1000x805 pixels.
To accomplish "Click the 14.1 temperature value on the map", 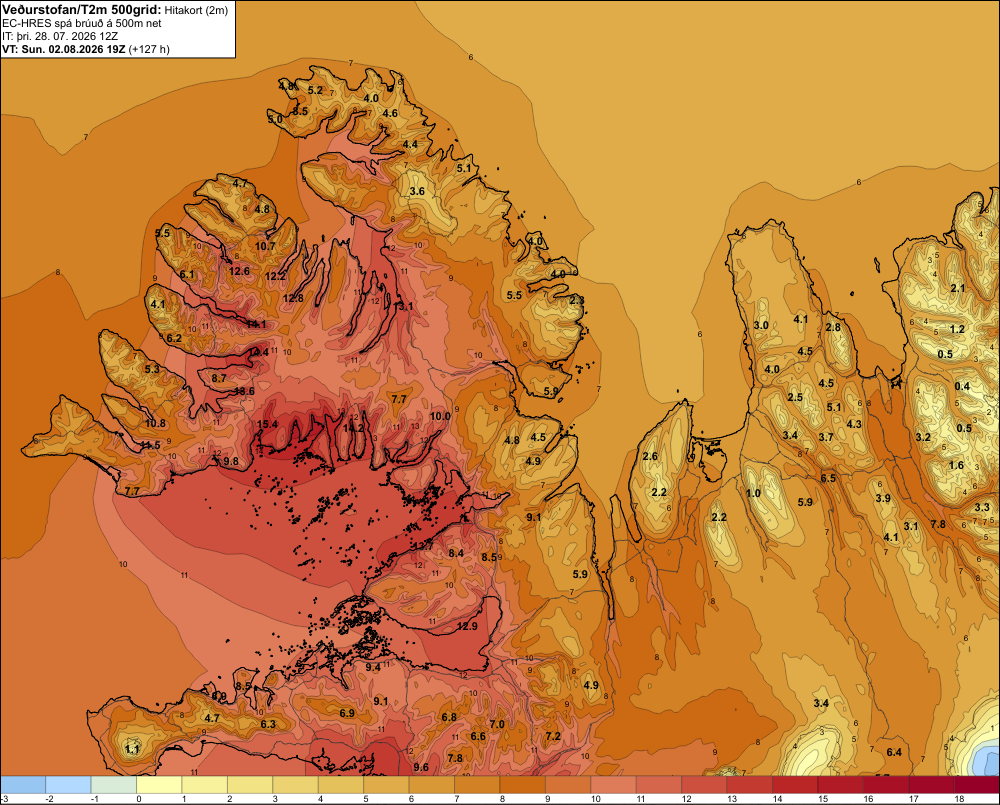I will tap(256, 324).
